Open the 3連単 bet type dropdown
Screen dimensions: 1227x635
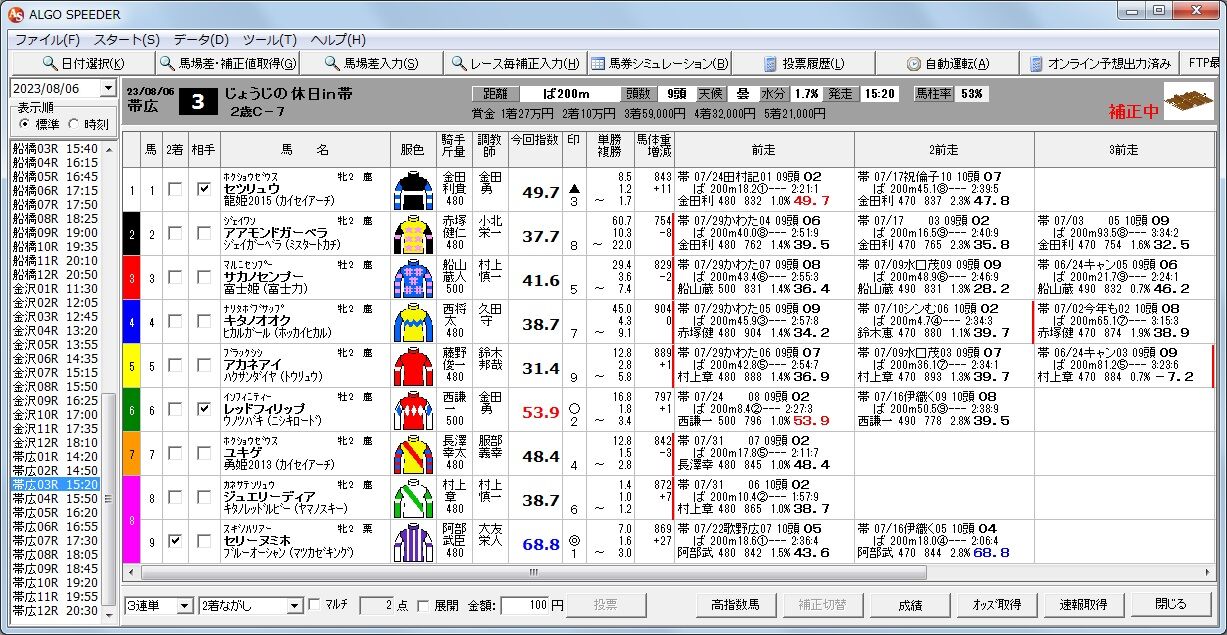point(184,605)
